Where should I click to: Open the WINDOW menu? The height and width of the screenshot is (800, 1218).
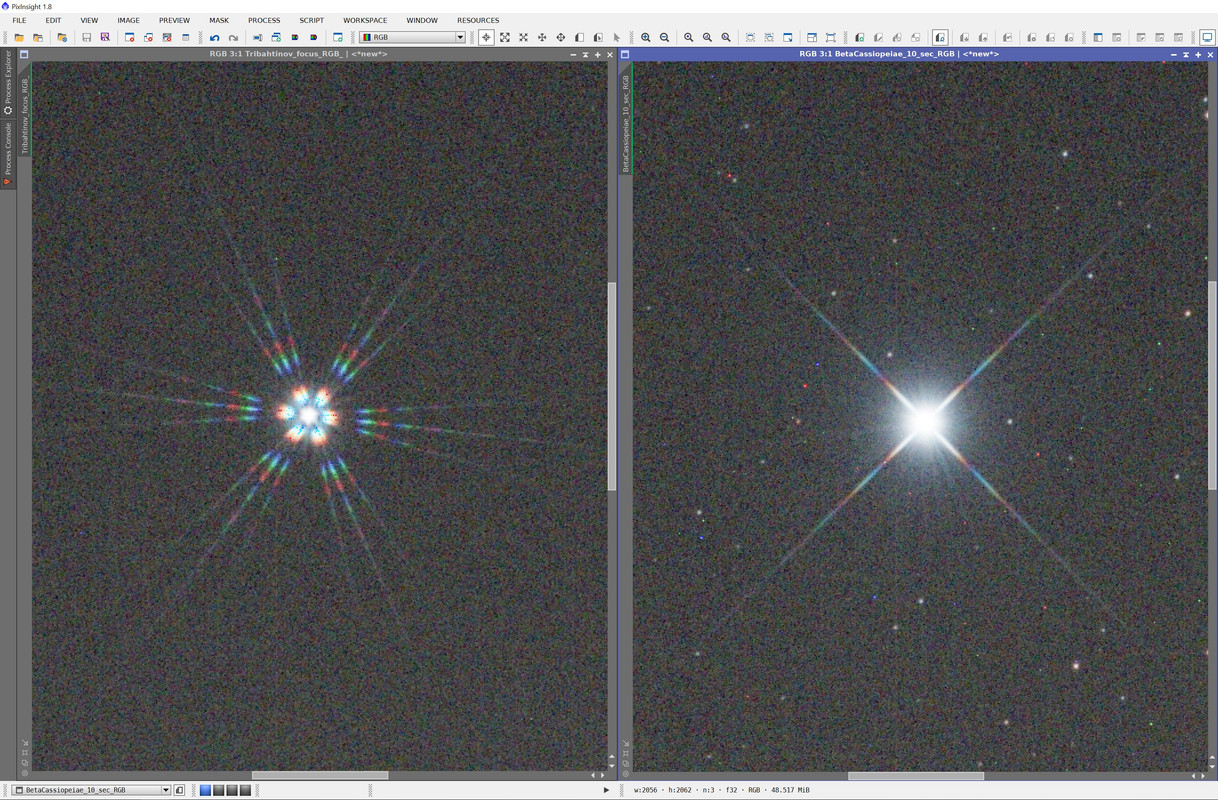(x=422, y=20)
